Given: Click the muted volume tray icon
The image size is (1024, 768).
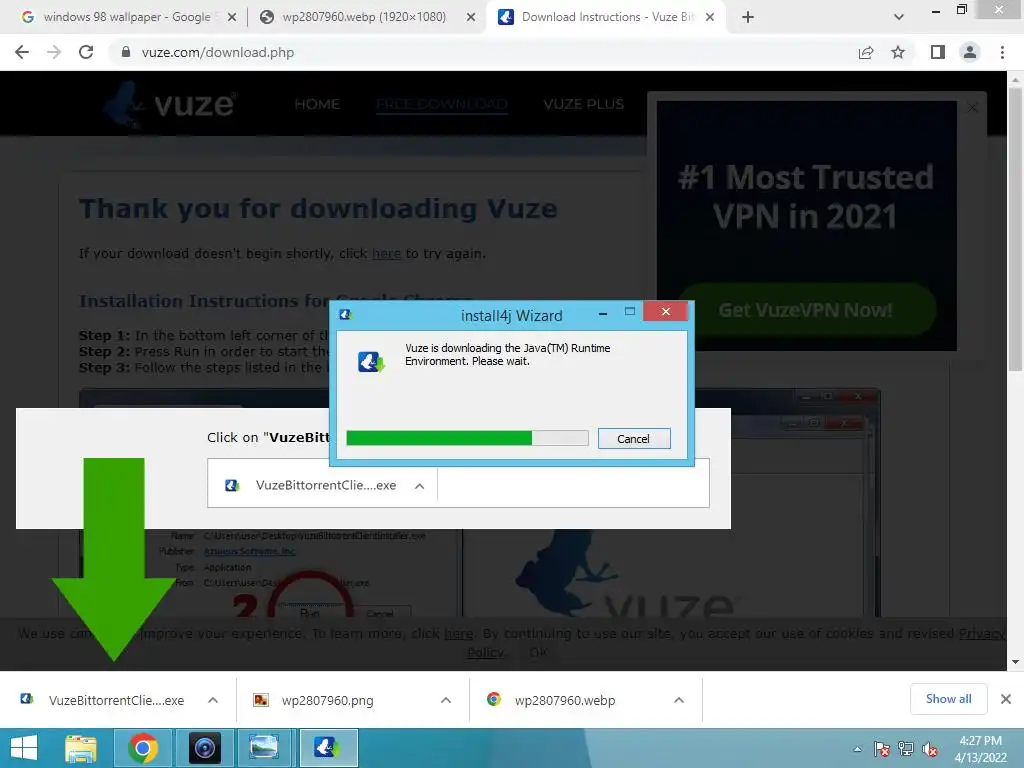Looking at the screenshot, I should point(930,749).
